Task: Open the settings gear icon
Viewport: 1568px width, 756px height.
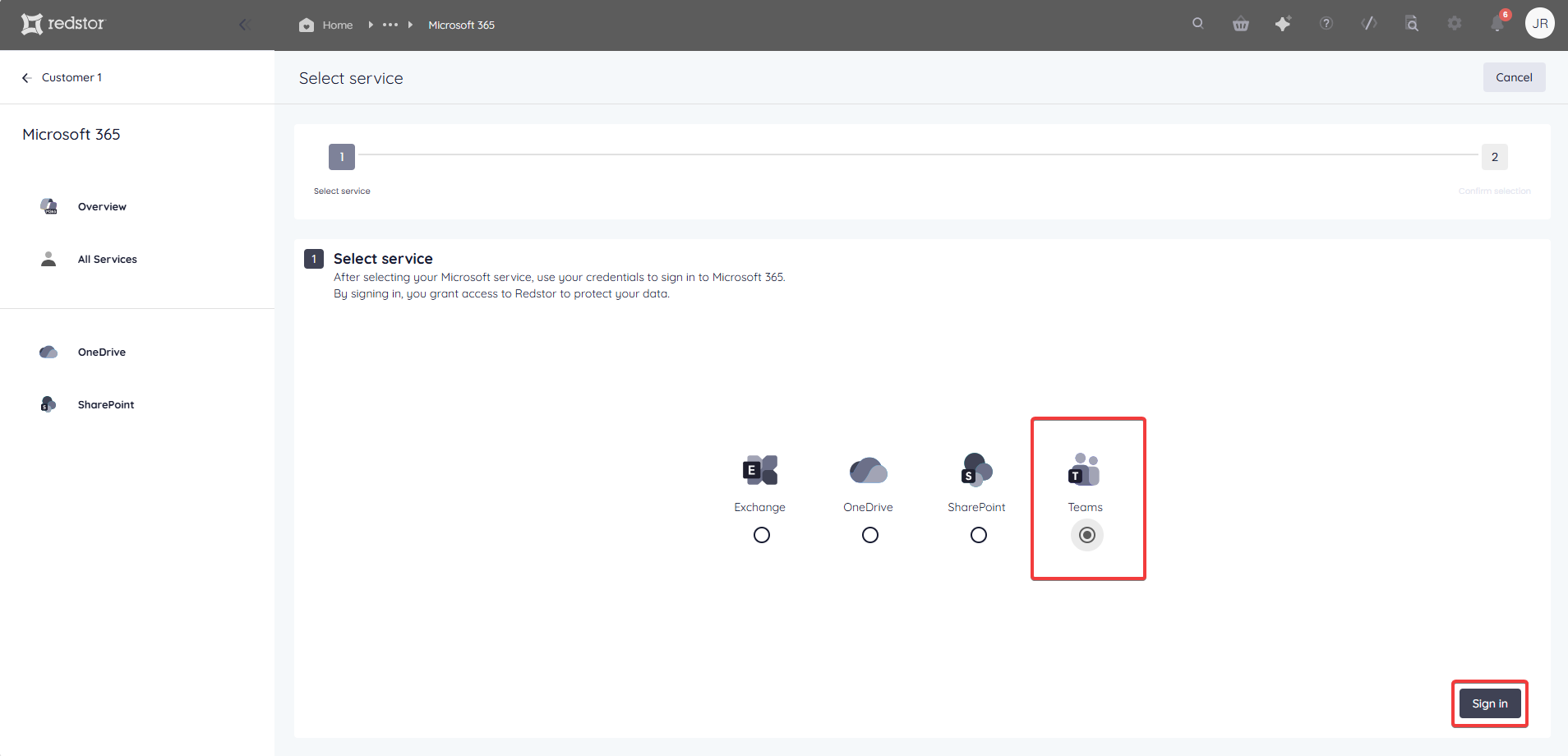Action: [x=1455, y=24]
